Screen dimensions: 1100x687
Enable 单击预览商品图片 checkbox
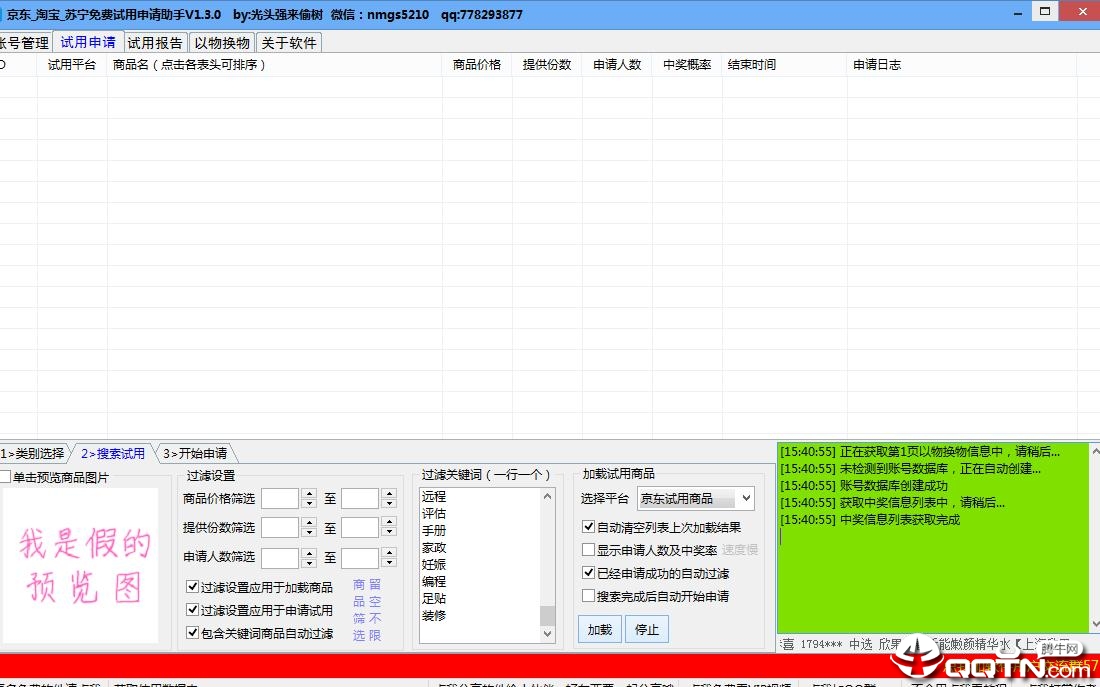6,478
